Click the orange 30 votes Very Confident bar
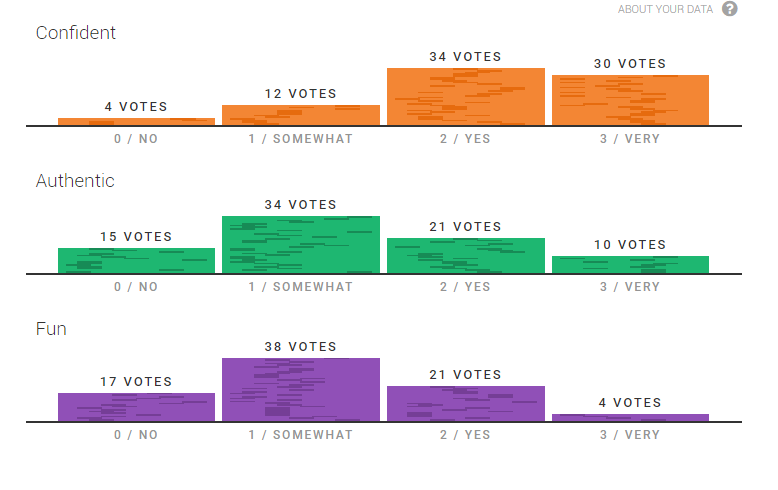The image size is (778, 490). 630,100
